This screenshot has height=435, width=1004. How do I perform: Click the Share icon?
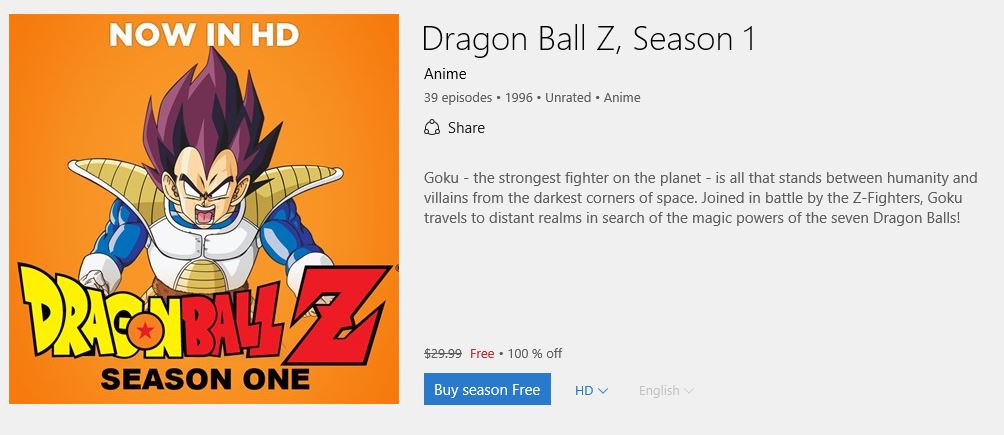pyautogui.click(x=432, y=128)
